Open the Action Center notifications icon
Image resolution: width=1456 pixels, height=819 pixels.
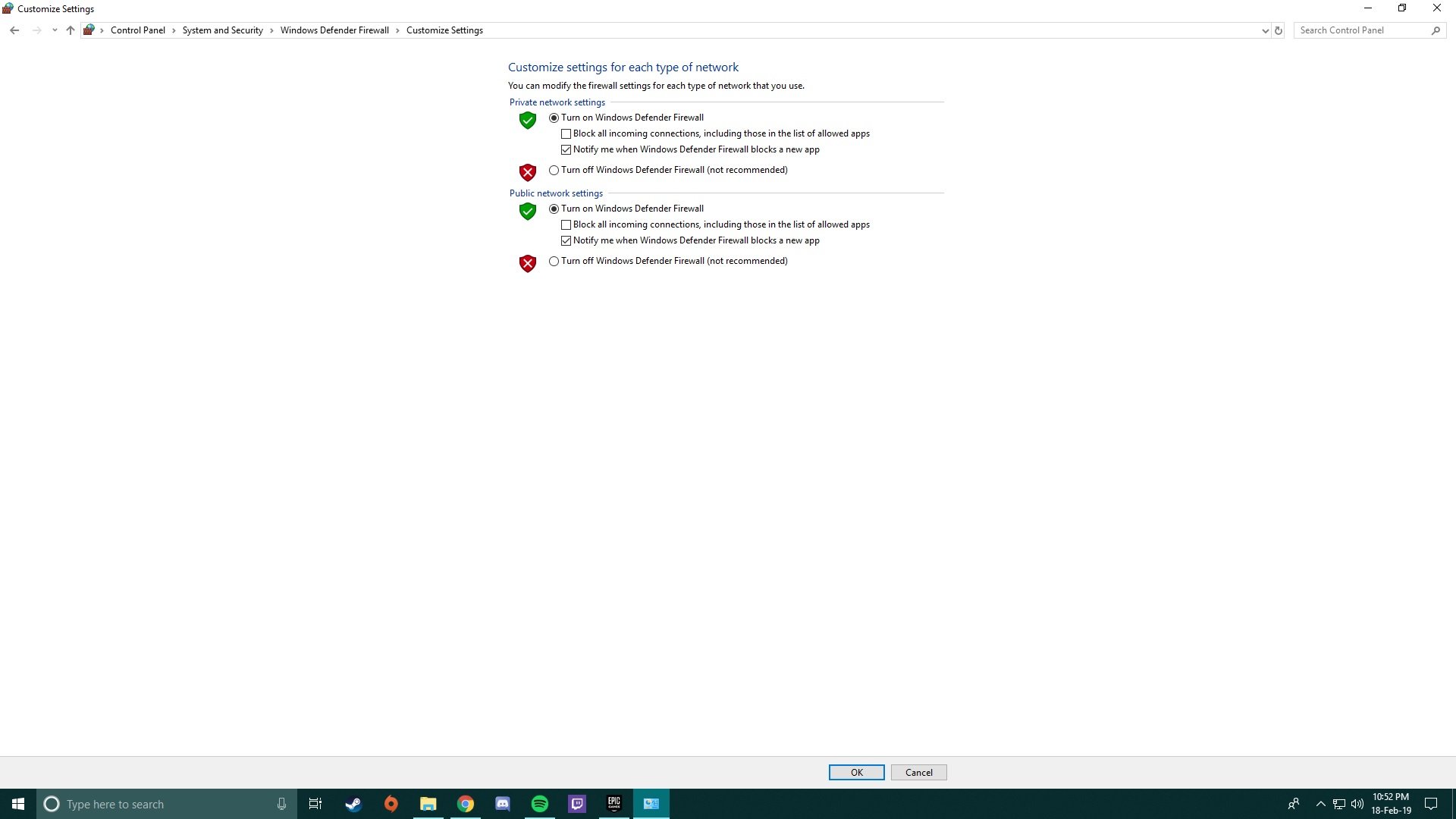tap(1431, 804)
